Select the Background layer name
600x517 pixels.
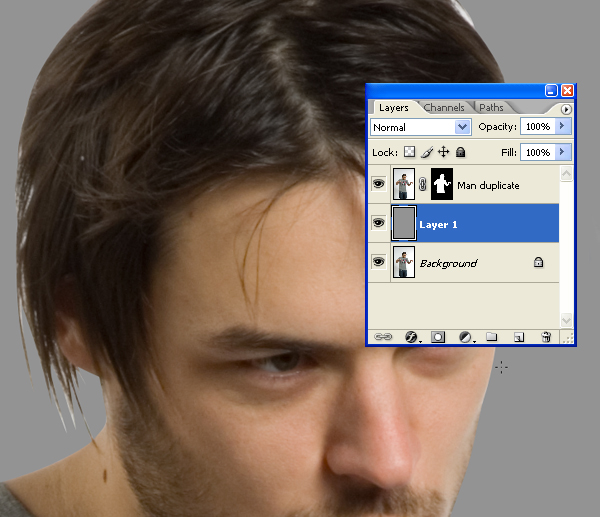point(448,263)
